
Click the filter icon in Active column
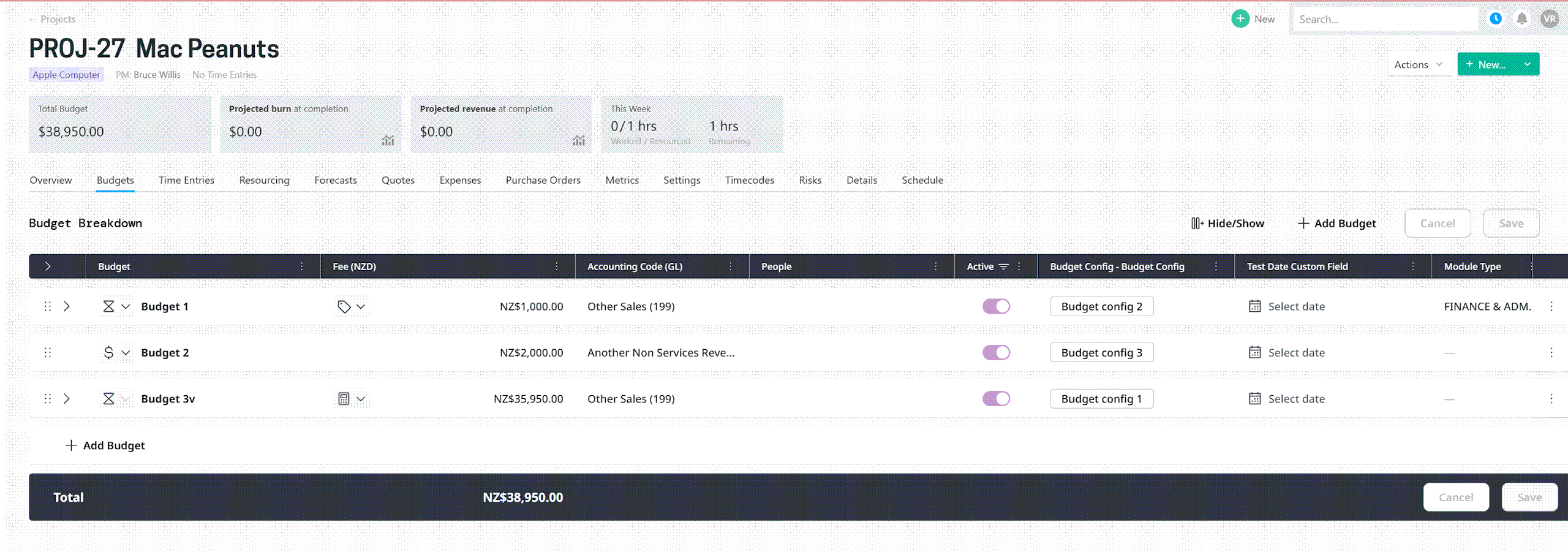[1003, 267]
